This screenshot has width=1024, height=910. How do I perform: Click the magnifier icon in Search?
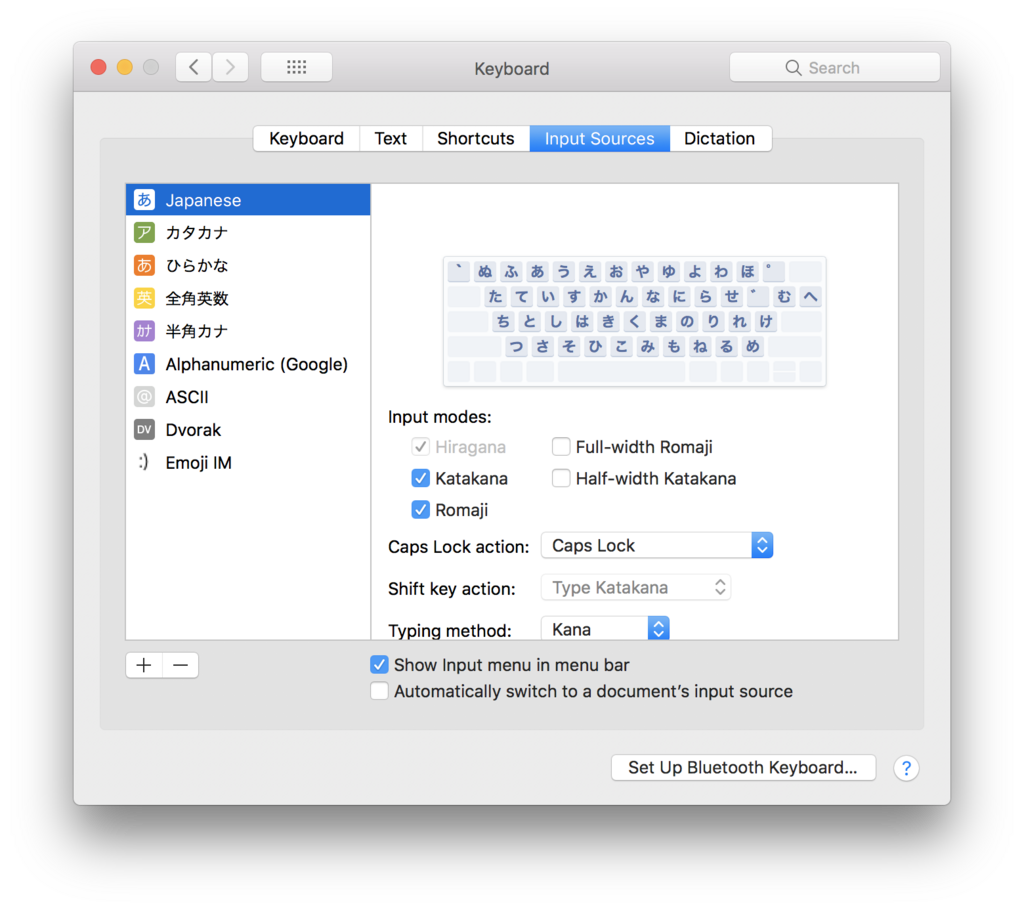[793, 68]
